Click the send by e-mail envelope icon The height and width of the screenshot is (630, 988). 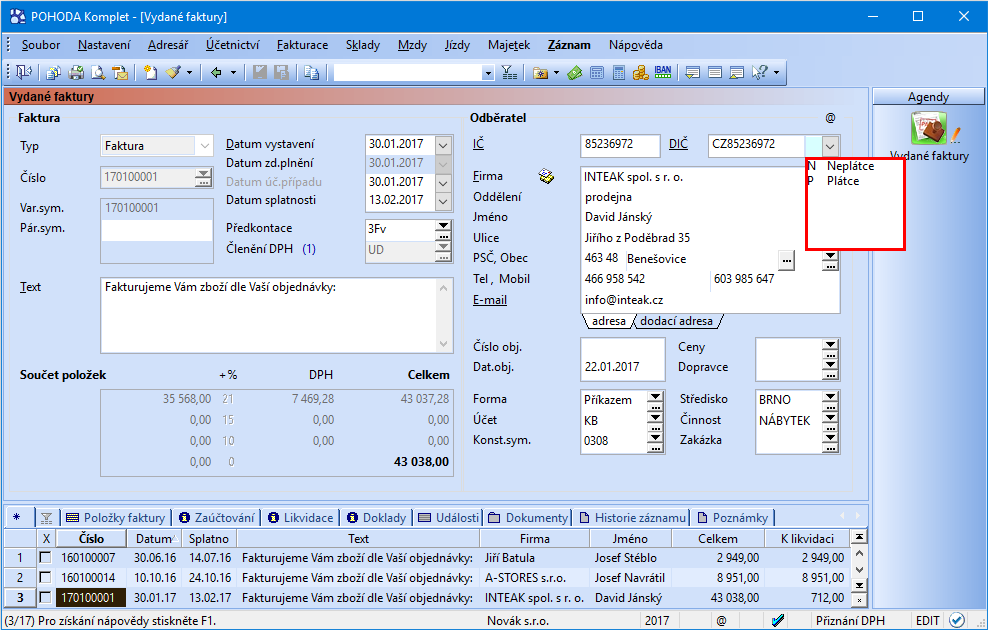(120, 72)
